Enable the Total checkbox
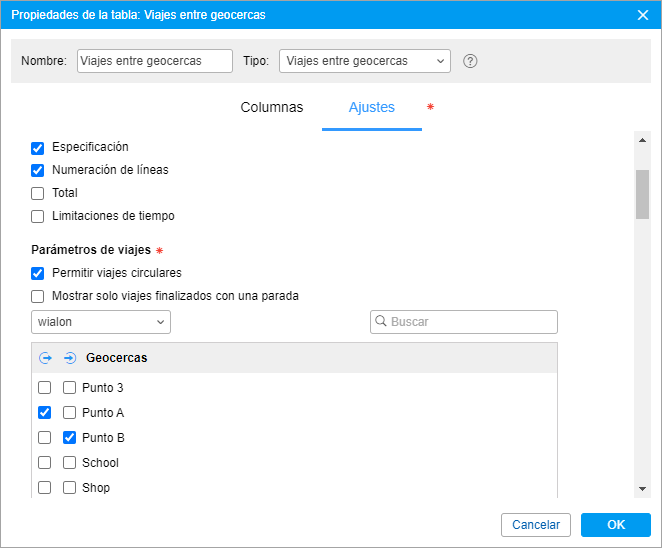This screenshot has width=662, height=548. click(38, 193)
